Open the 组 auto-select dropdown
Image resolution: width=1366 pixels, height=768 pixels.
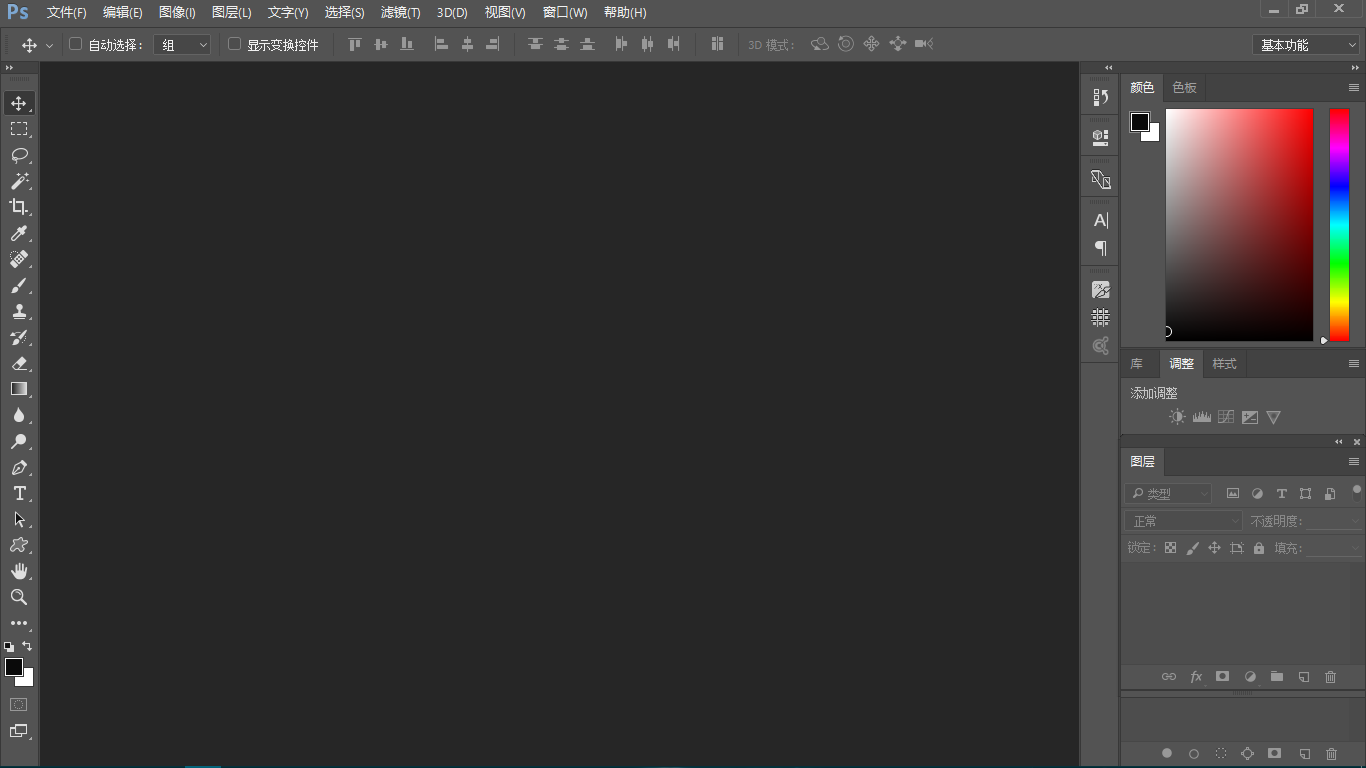point(182,45)
